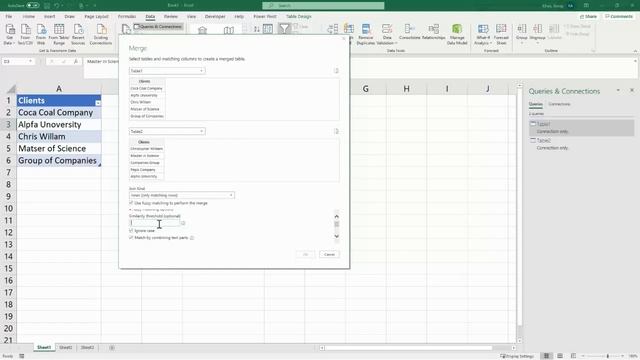This screenshot has height=360, width=640.
Task: Switch to Connections tab in side pane
Action: point(559,104)
